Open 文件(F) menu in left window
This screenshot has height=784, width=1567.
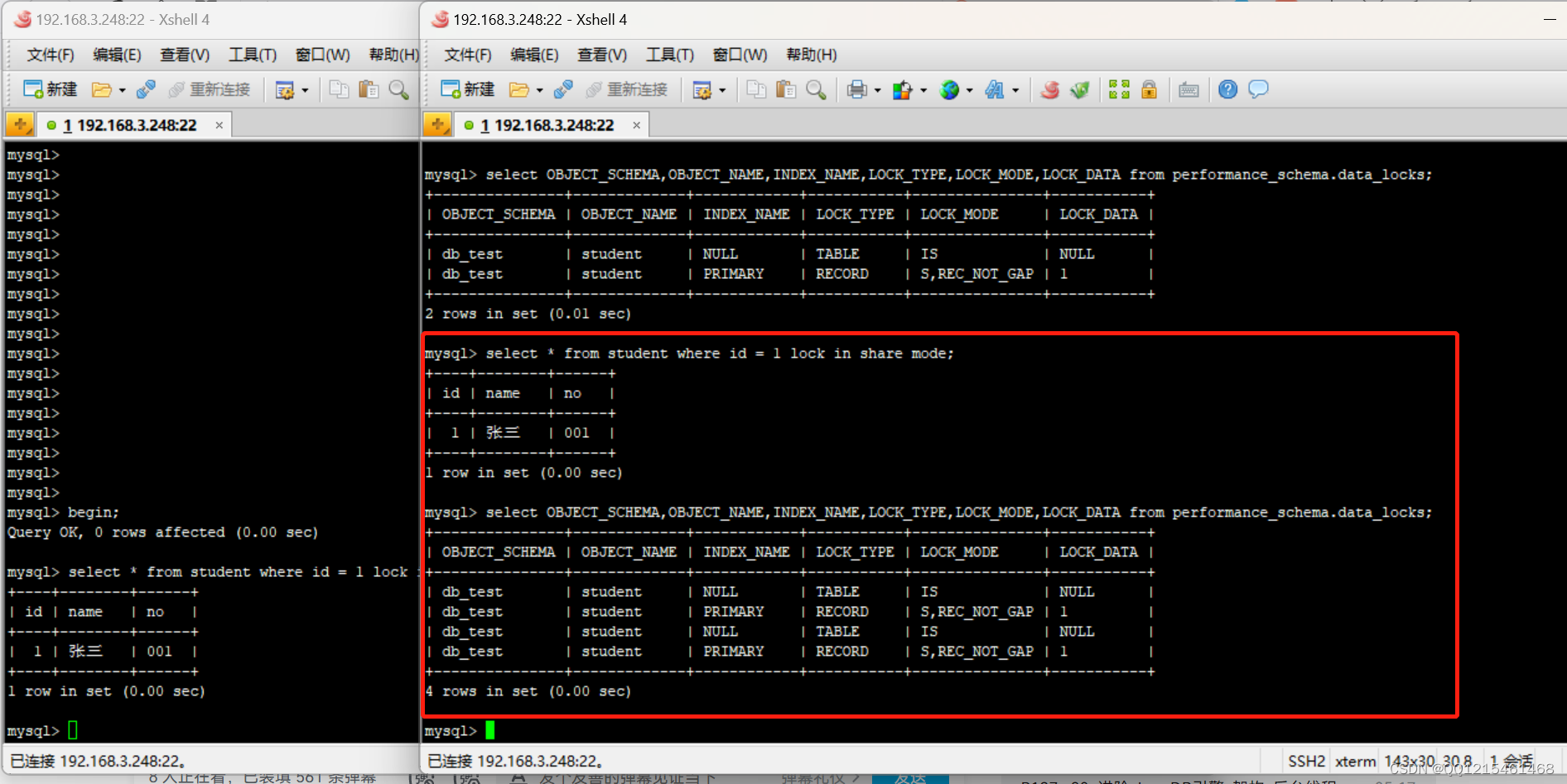pos(51,55)
